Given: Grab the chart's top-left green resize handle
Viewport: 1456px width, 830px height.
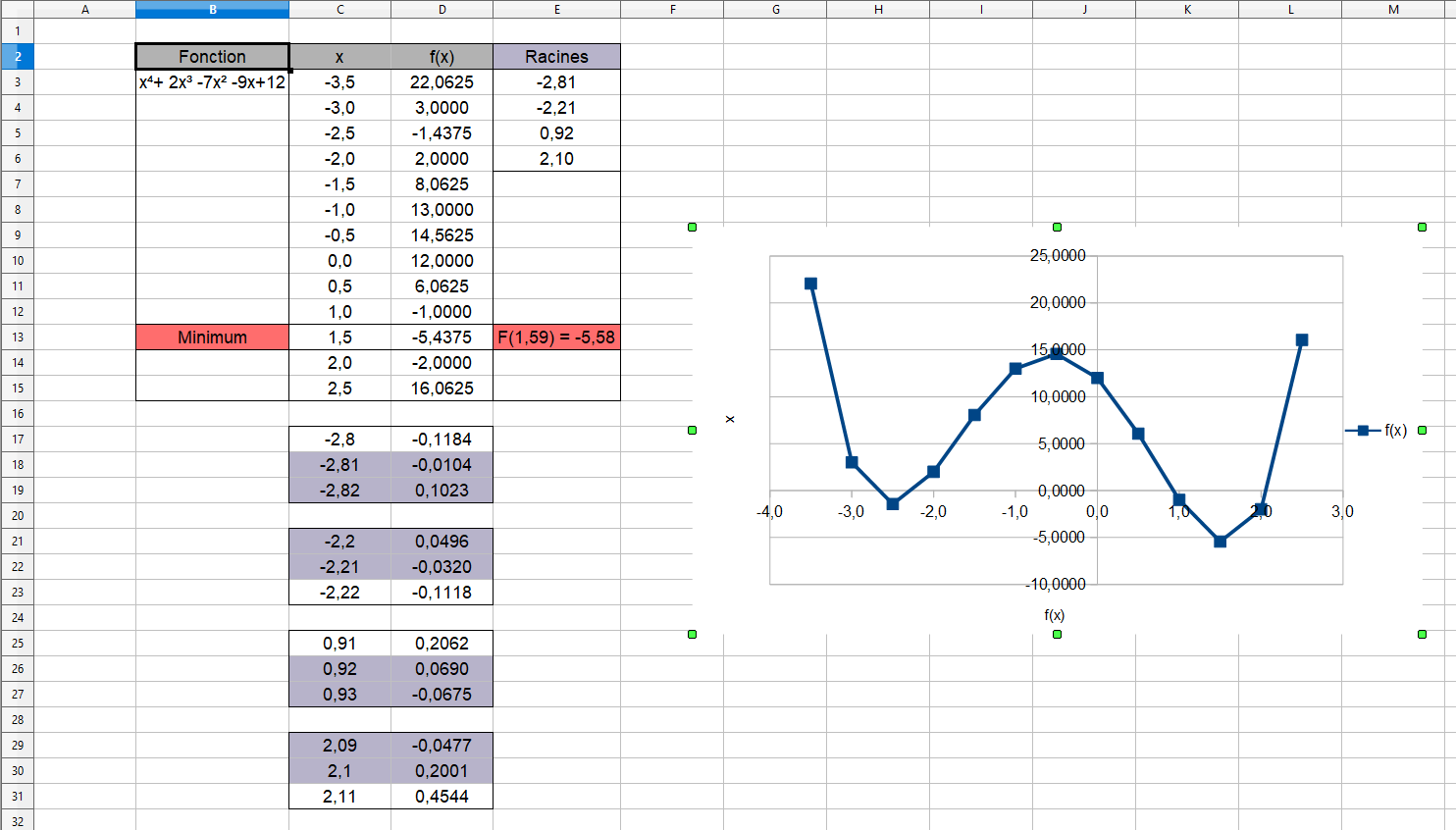Looking at the screenshot, I should 693,228.
